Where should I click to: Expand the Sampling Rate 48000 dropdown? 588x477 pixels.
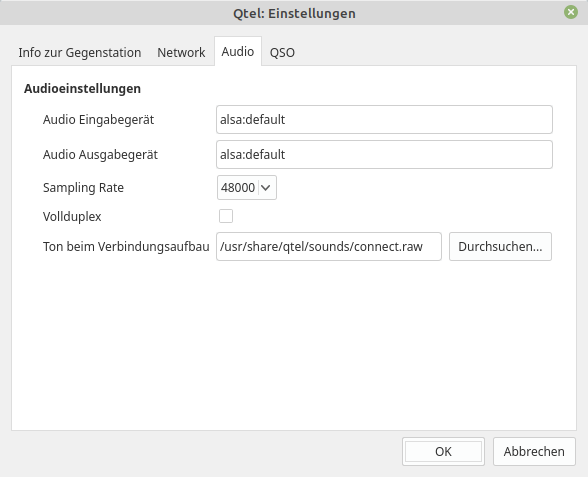point(247,188)
